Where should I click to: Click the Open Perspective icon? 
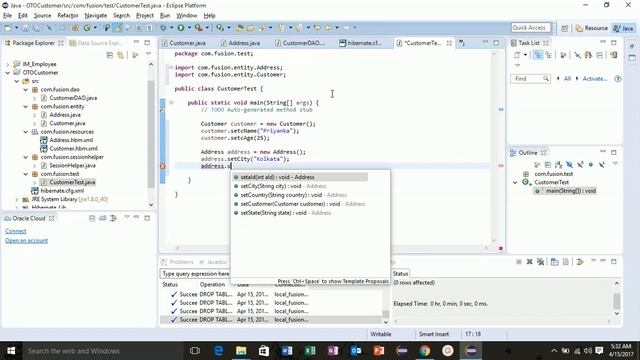point(564,28)
